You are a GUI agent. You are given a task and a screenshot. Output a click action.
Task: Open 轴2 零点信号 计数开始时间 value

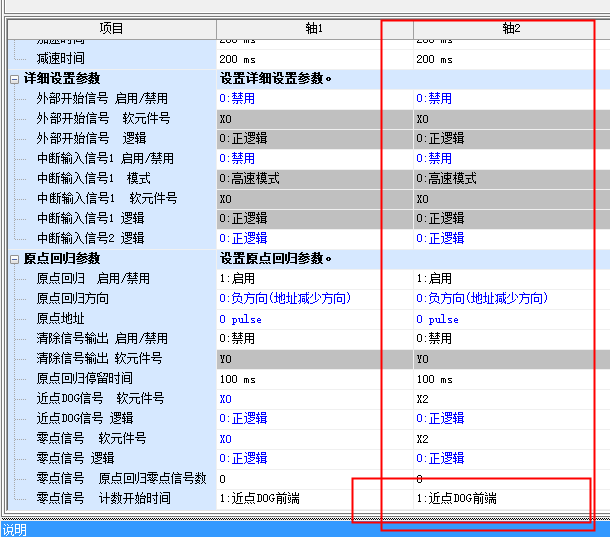[x=510, y=498]
